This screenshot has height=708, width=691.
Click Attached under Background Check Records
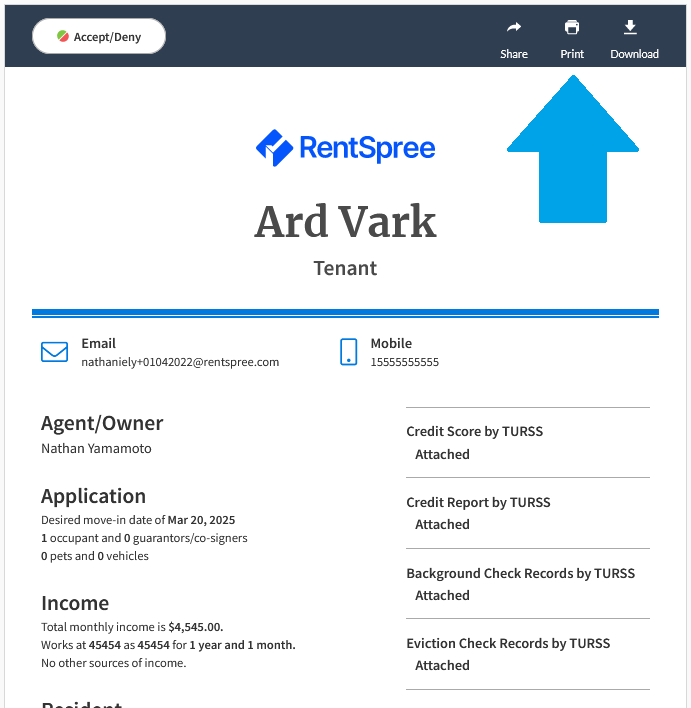click(x=443, y=595)
